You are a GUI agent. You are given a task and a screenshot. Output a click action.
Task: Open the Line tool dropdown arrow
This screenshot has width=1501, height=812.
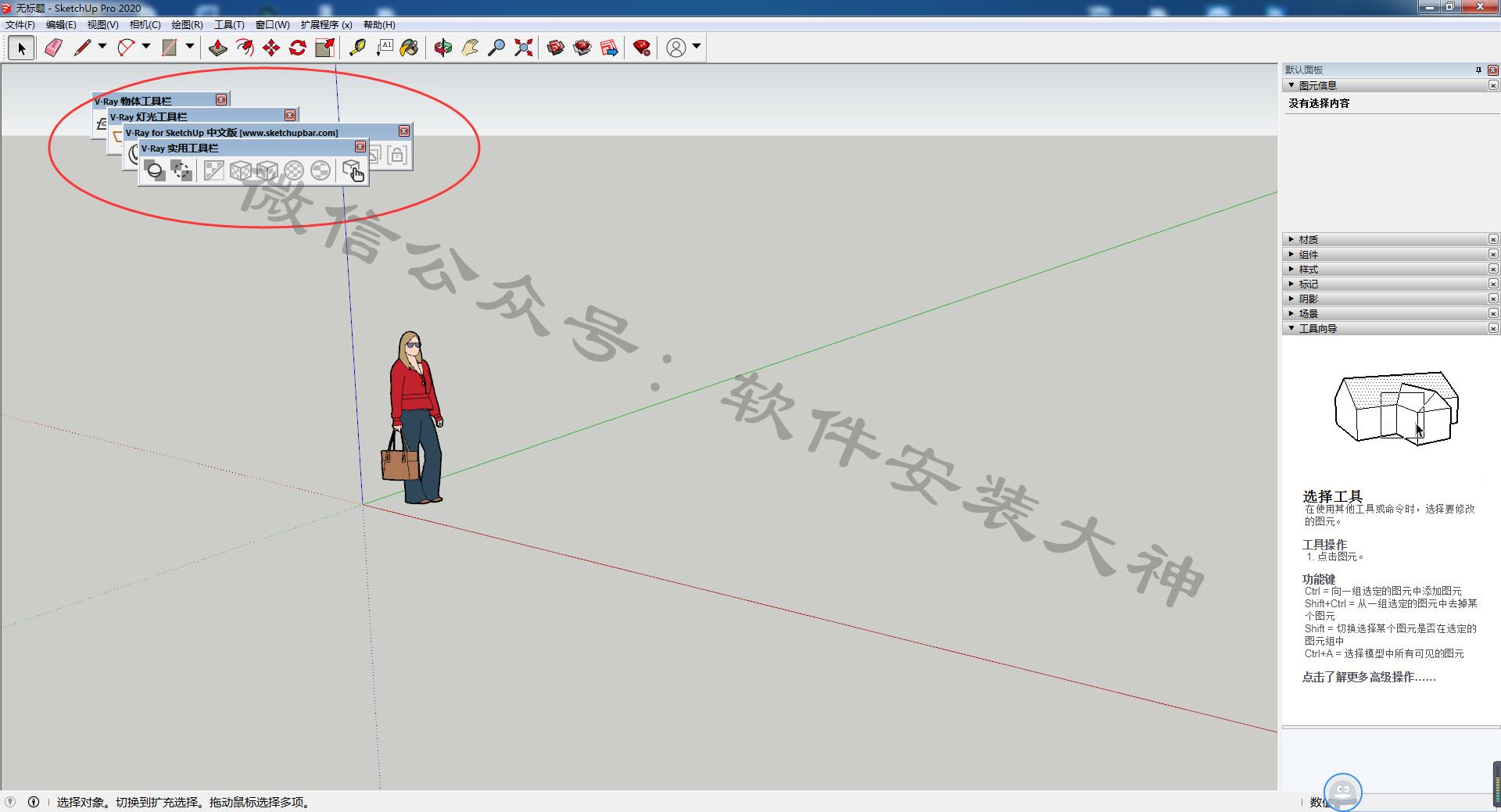pos(102,47)
